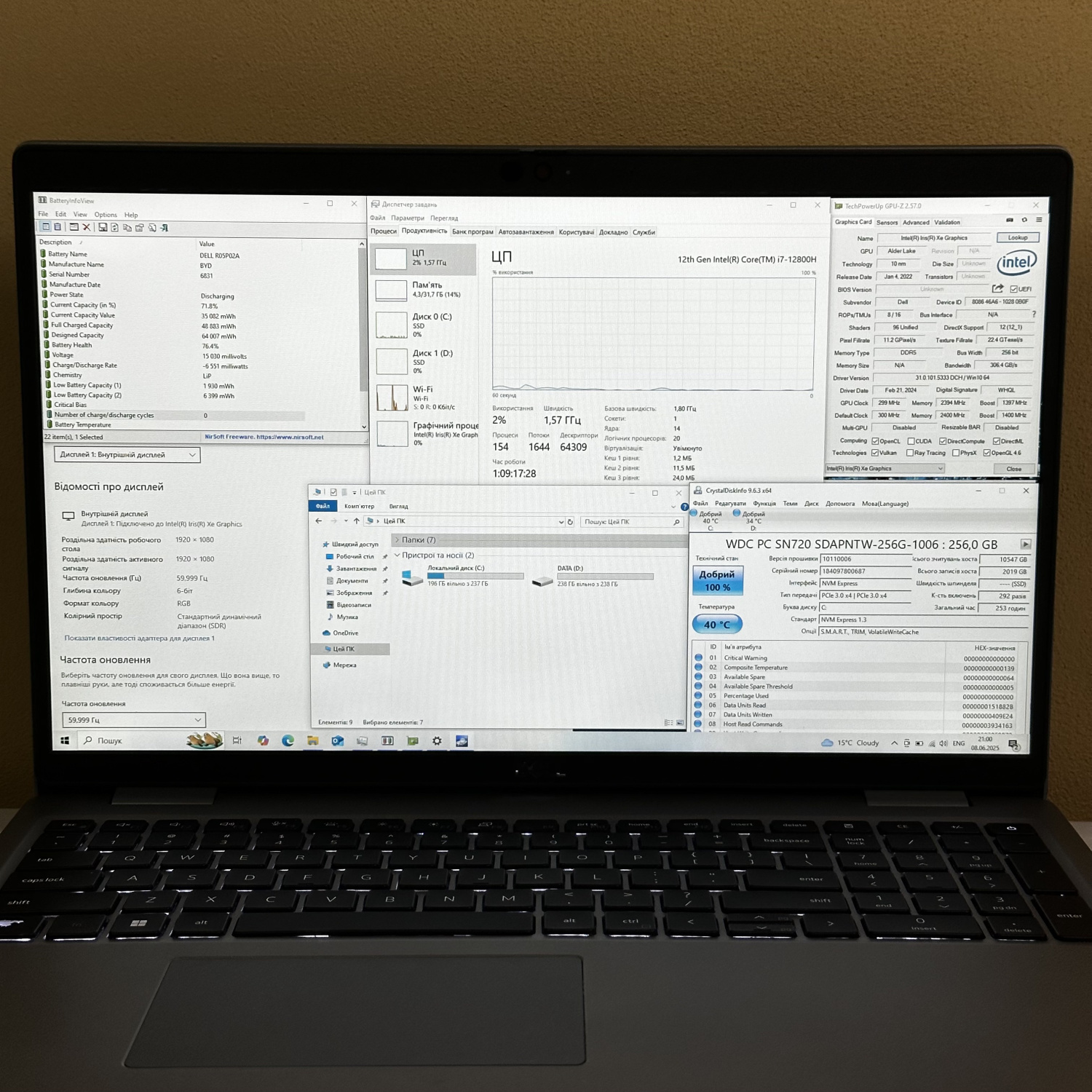
Task: Switch to Task Manager Процеси tab
Action: tap(384, 232)
